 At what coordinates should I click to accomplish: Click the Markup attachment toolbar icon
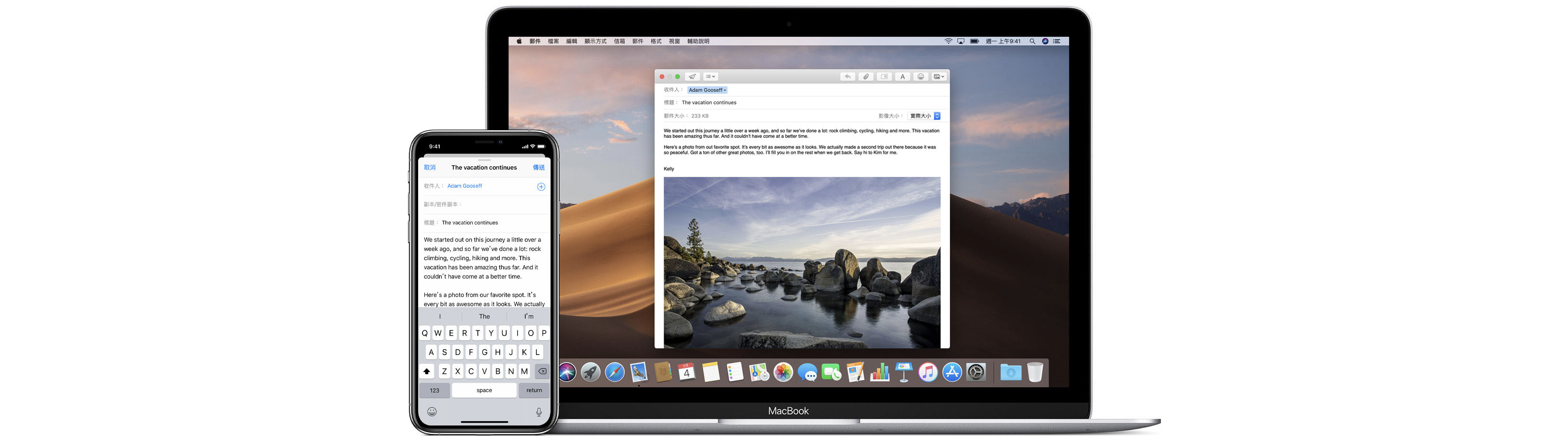(884, 77)
